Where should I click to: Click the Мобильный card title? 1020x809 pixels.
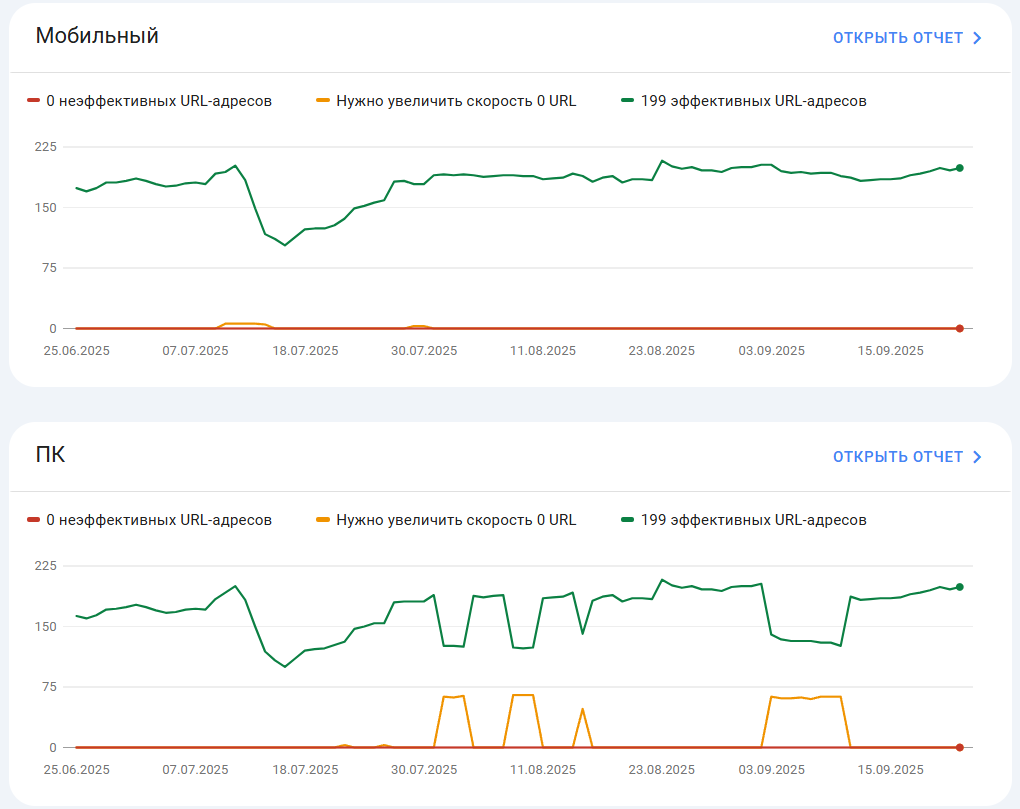pyautogui.click(x=97, y=36)
